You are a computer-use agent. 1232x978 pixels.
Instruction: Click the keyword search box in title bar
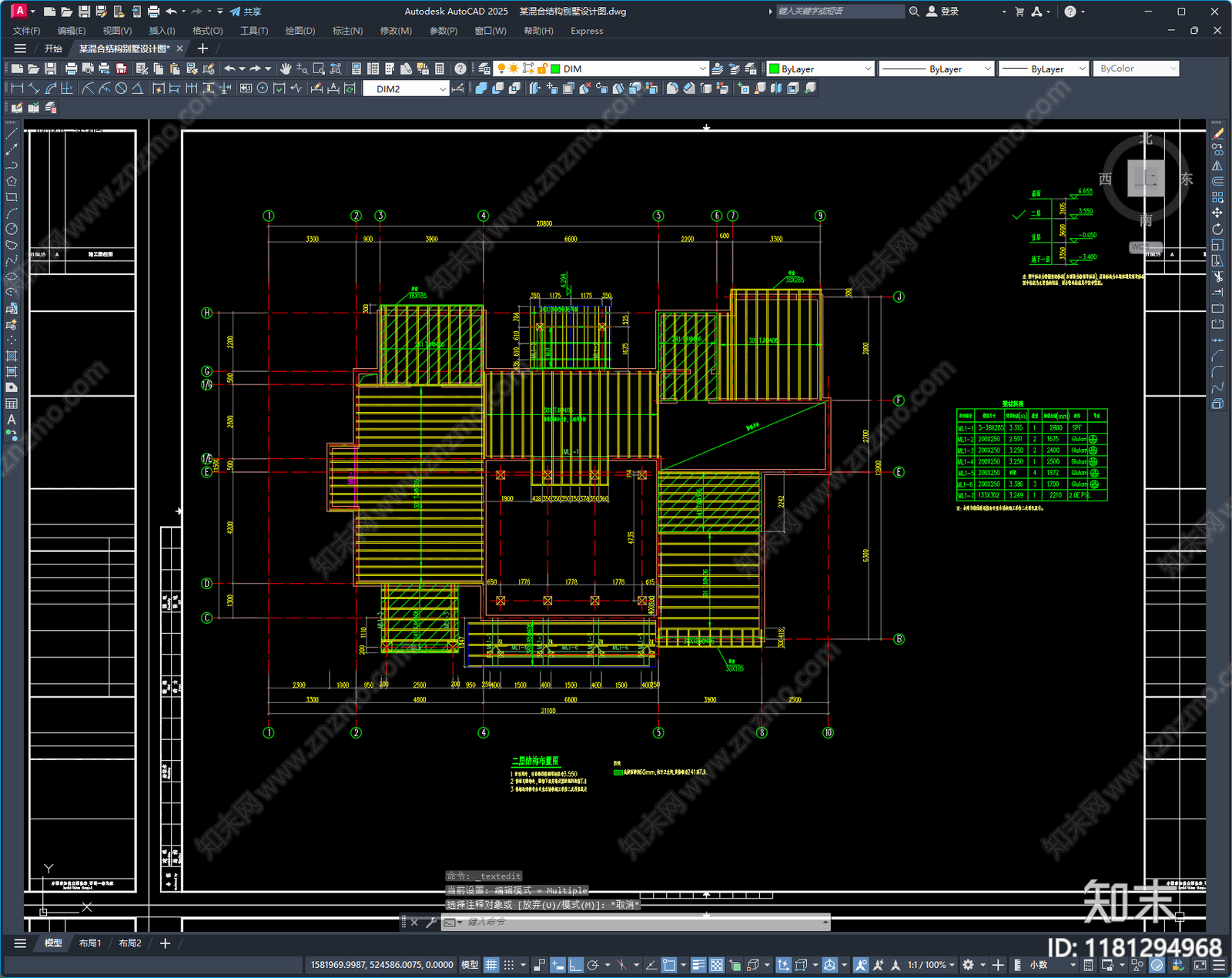(839, 12)
